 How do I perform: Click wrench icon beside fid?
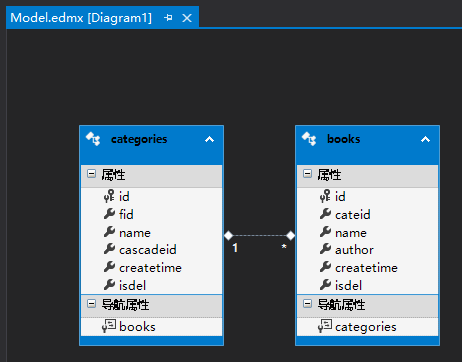coord(109,214)
